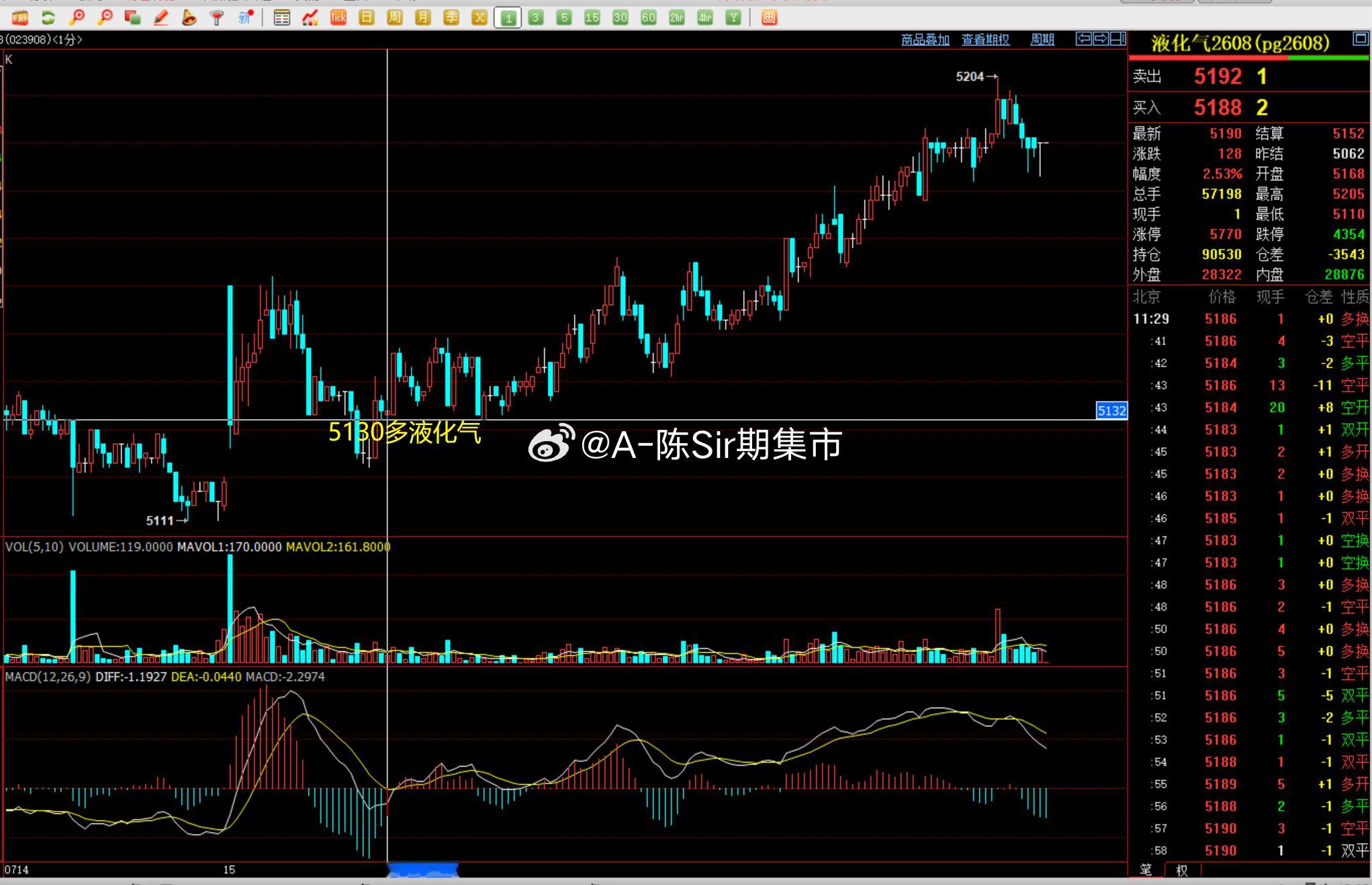Toggle the side panel layout icon
This screenshot has width=1372, height=885.
(1117, 39)
